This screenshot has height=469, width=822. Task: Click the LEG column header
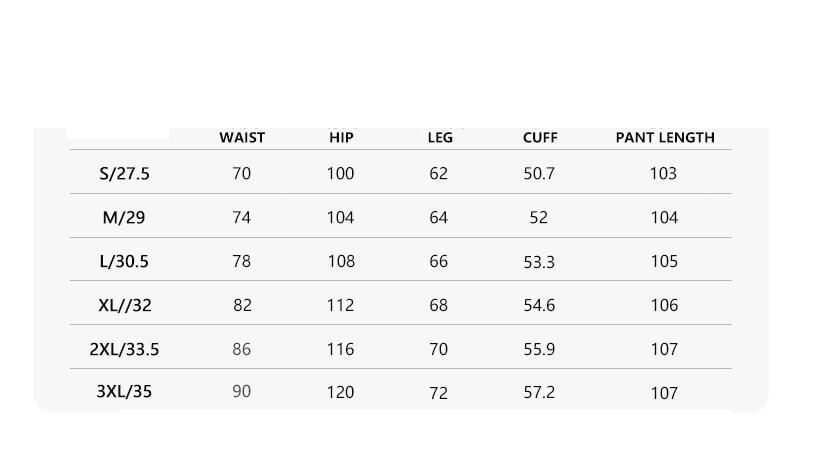pos(440,138)
